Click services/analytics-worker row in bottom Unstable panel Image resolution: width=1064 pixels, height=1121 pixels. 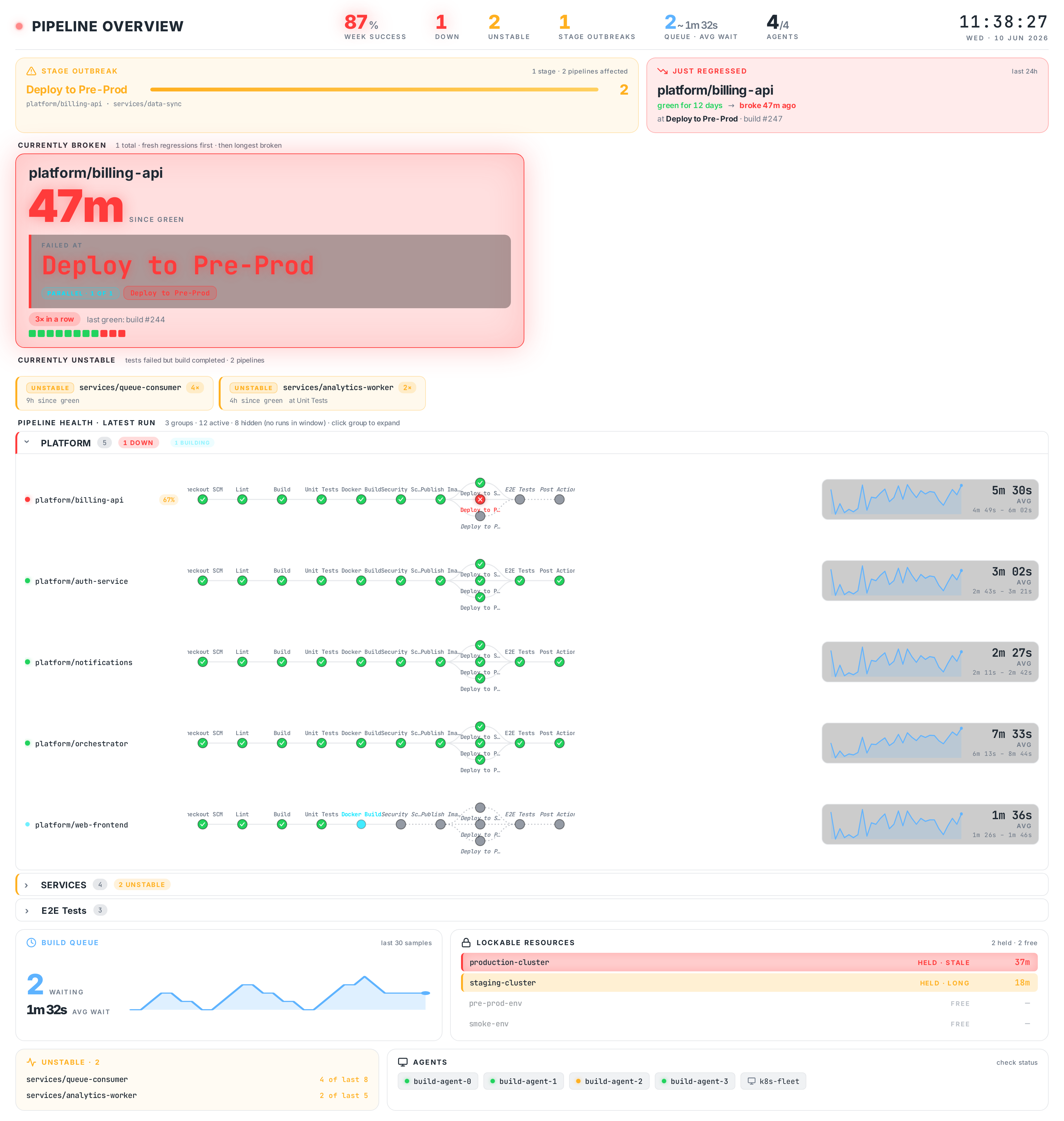[197, 1095]
